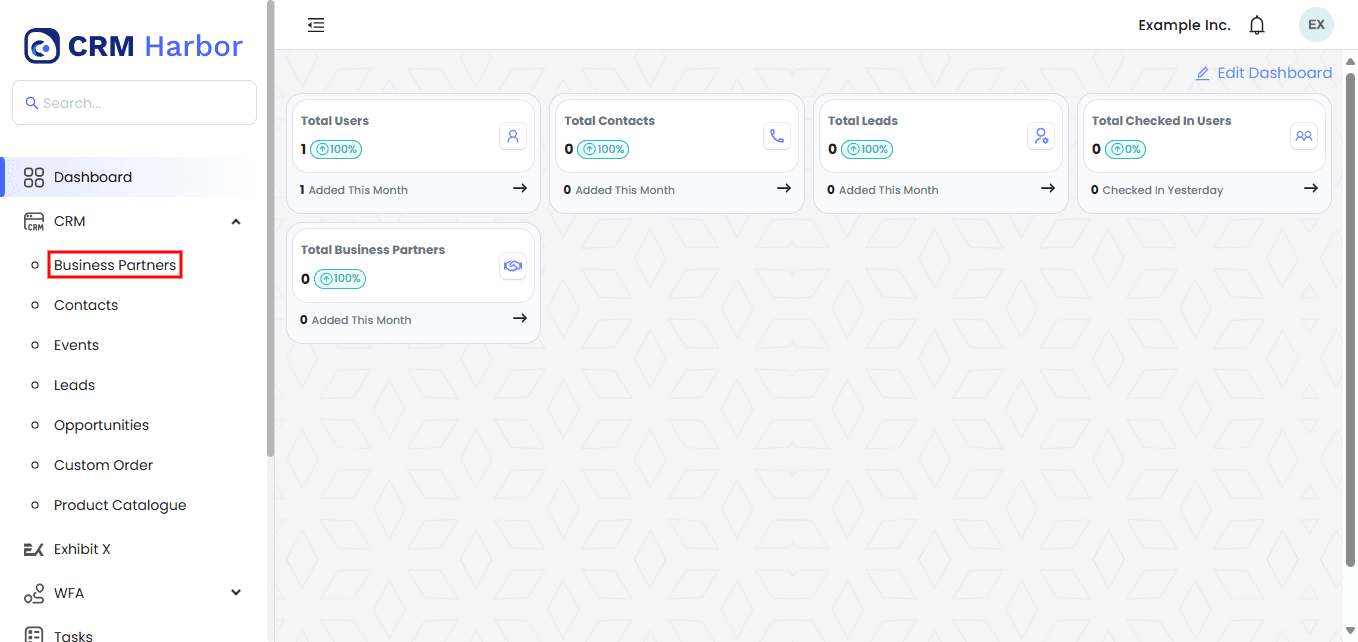The image size is (1358, 642).
Task: Click the 100% badge on Total Leads
Action: 866,149
